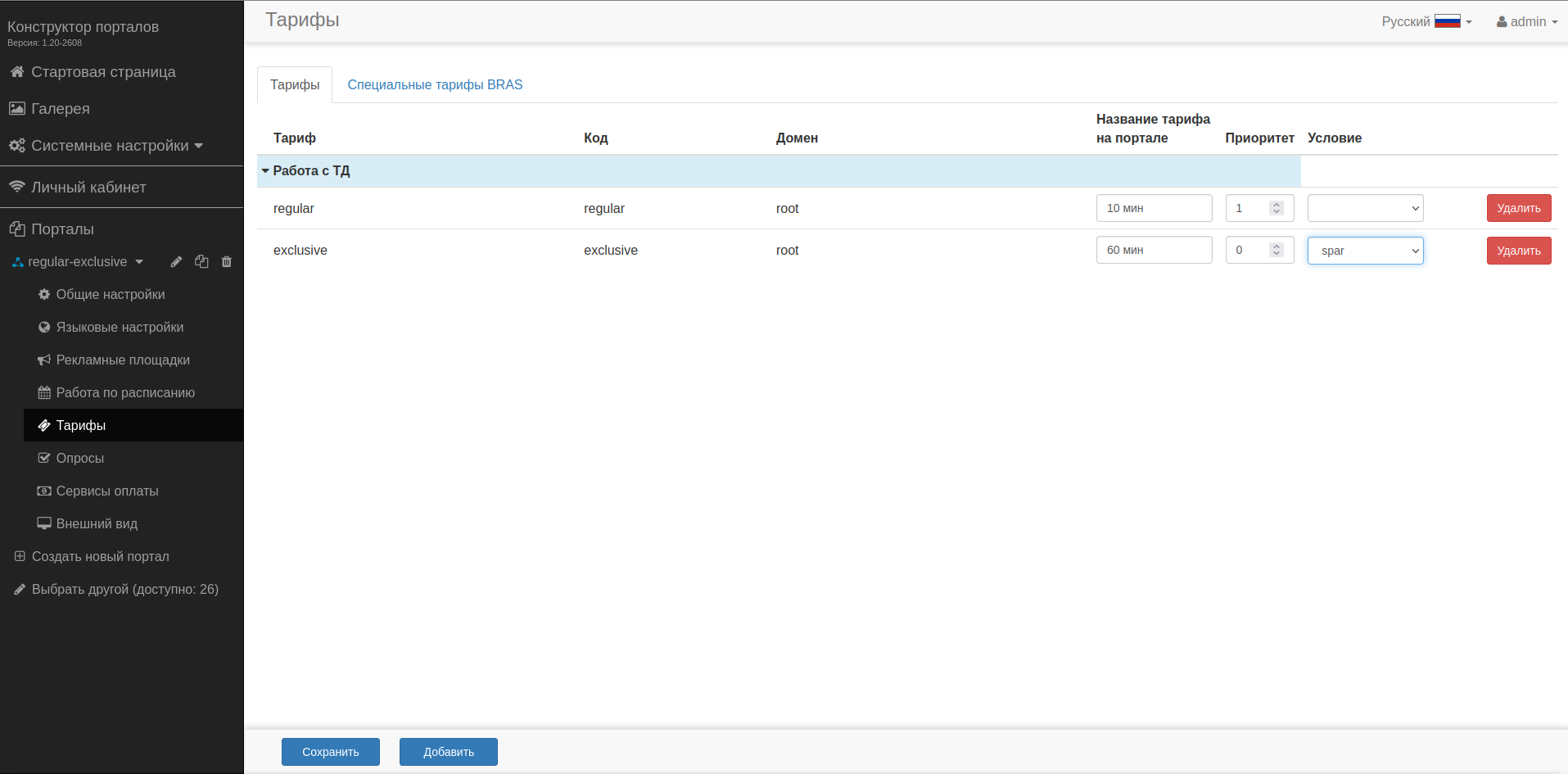1568x774 pixels.
Task: Open the admin user menu
Action: pos(1526,21)
